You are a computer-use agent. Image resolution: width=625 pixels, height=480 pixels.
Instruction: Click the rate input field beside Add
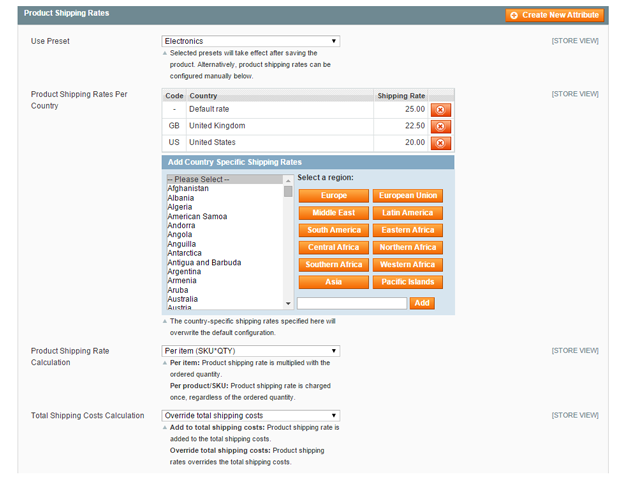352,302
